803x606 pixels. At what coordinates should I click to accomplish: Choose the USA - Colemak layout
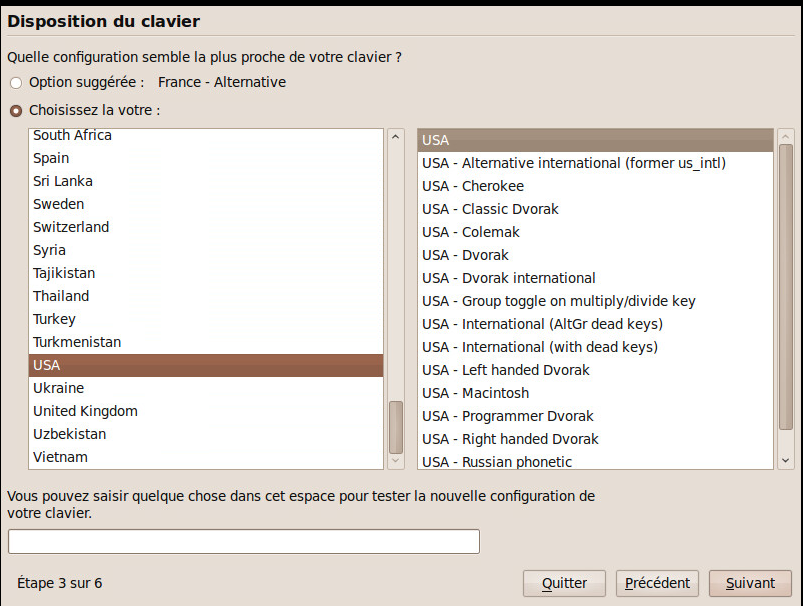pyautogui.click(x=470, y=232)
